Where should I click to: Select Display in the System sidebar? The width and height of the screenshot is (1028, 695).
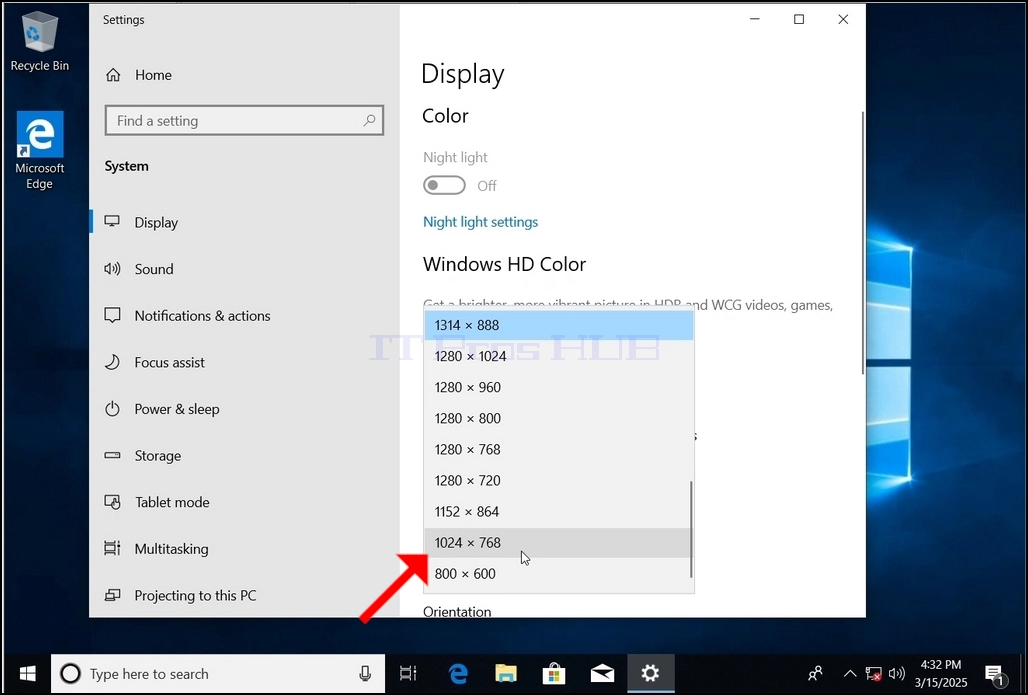pyautogui.click(x=244, y=222)
